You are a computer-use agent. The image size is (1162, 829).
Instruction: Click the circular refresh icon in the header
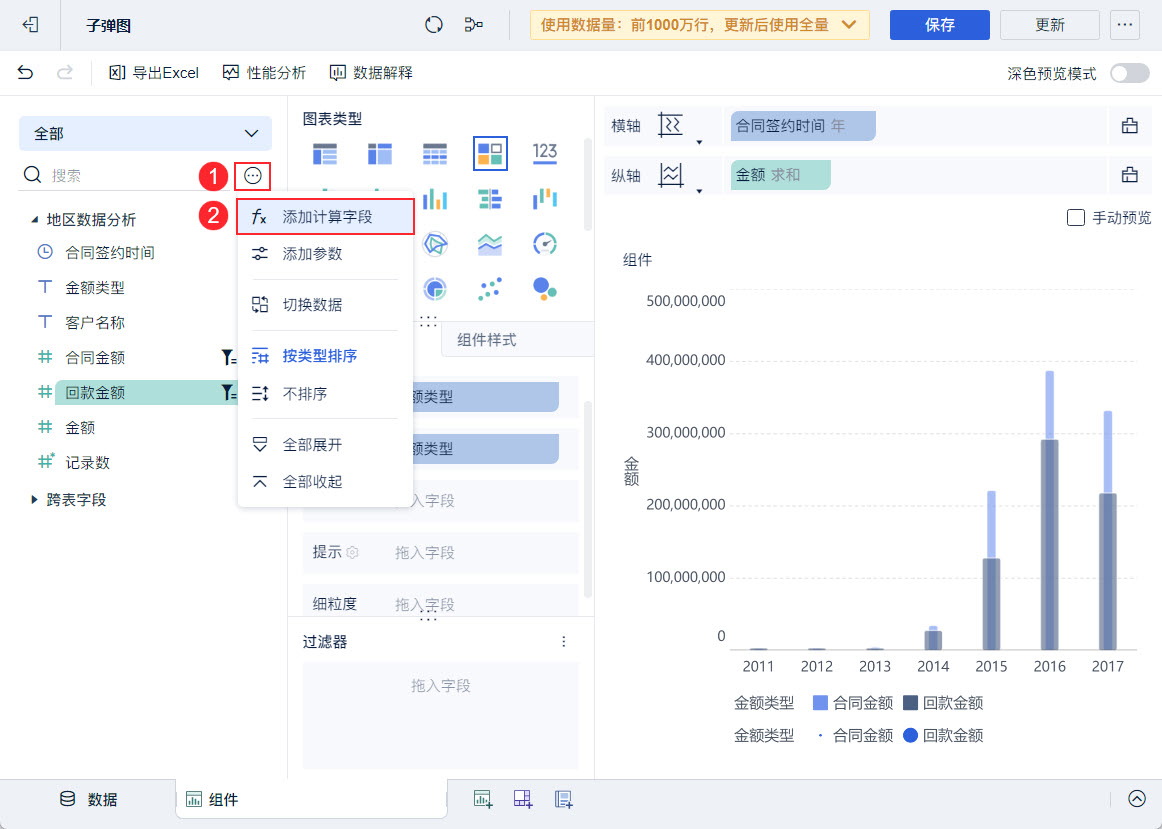(x=434, y=25)
